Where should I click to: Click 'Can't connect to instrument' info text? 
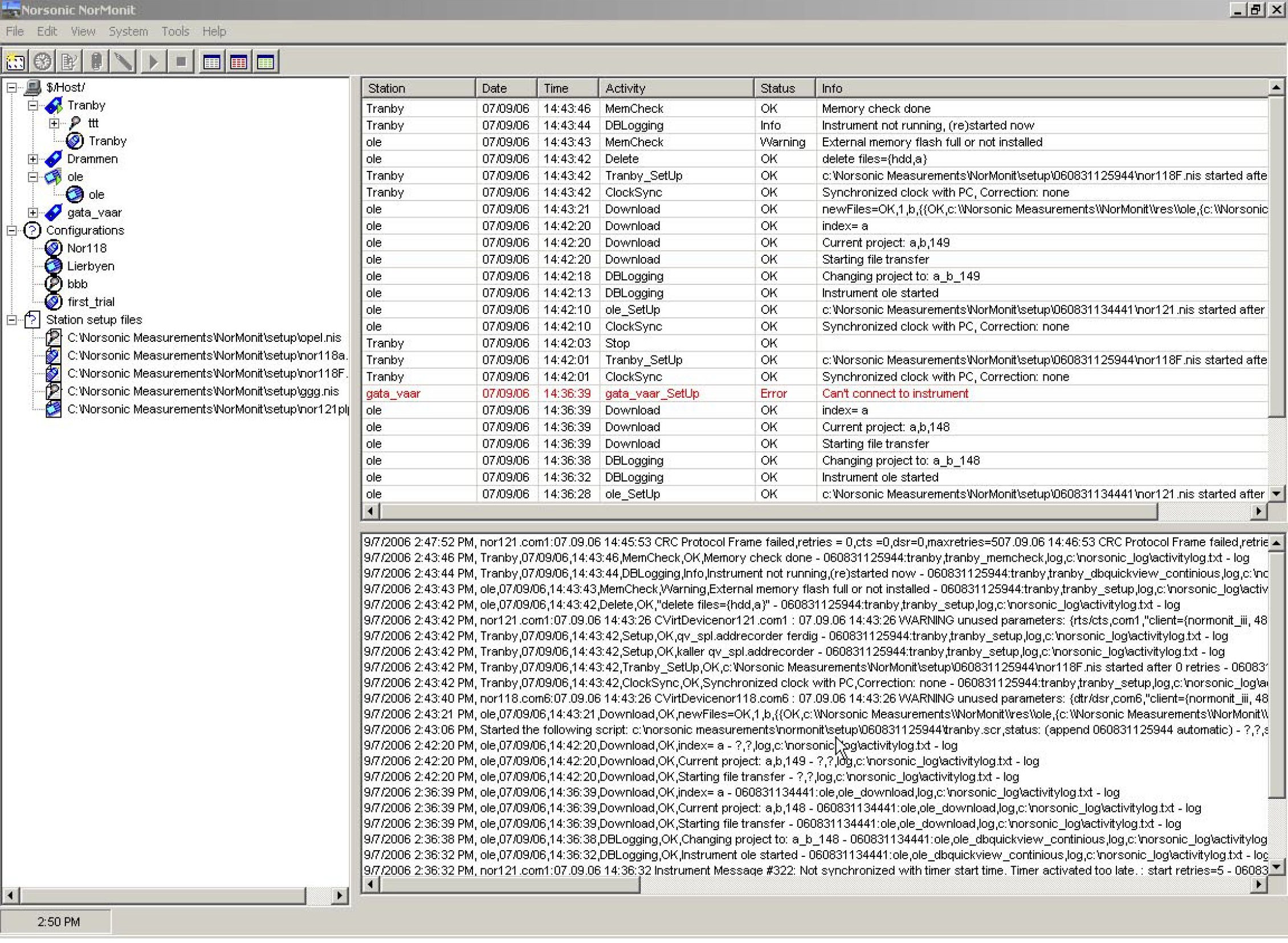895,393
